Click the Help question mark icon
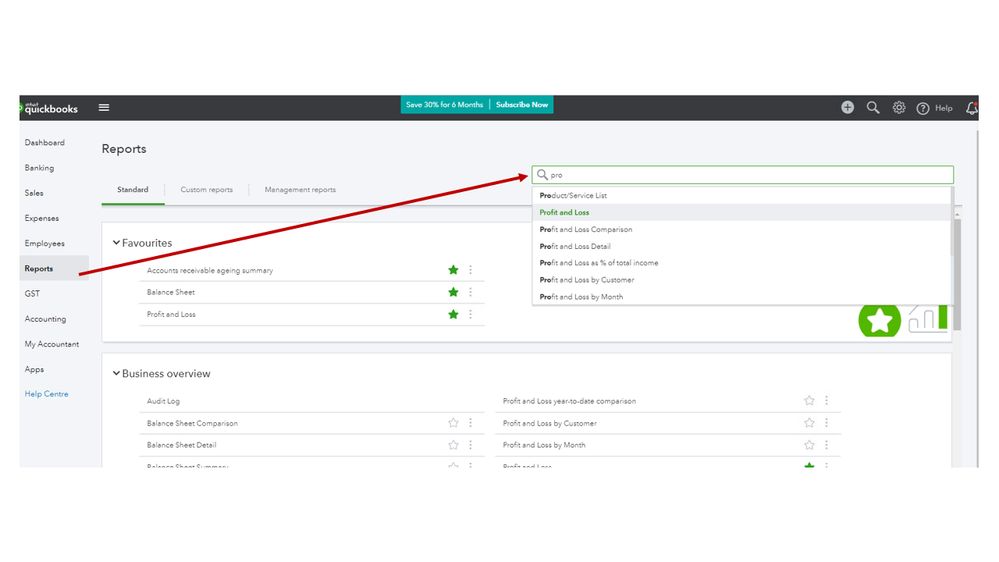This screenshot has height=562, width=999. pyautogui.click(x=923, y=108)
